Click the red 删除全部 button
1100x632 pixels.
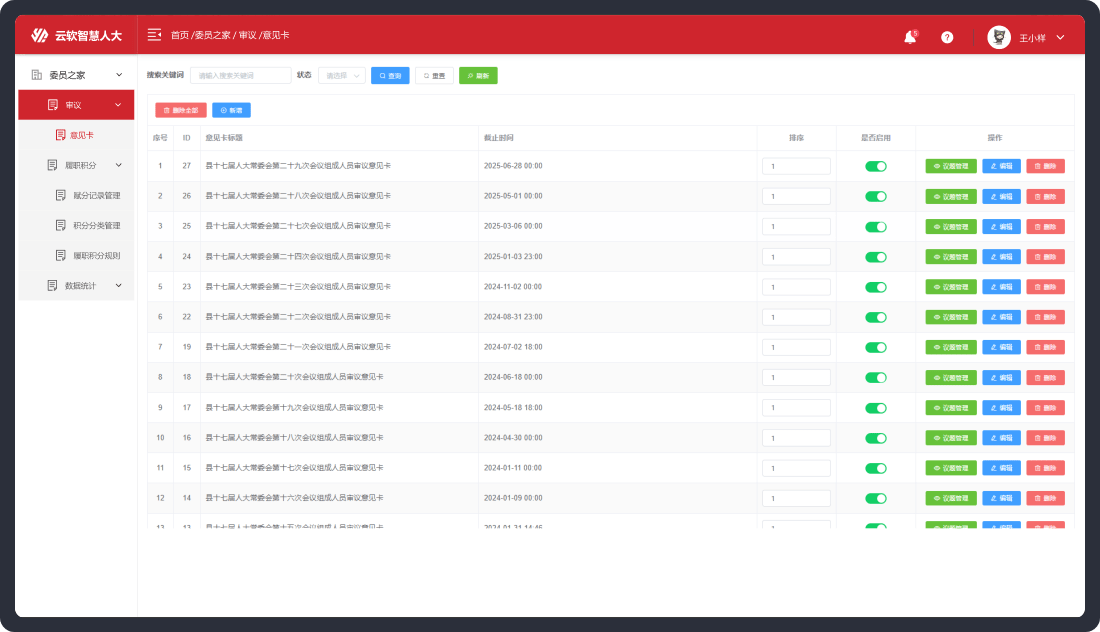(x=181, y=111)
